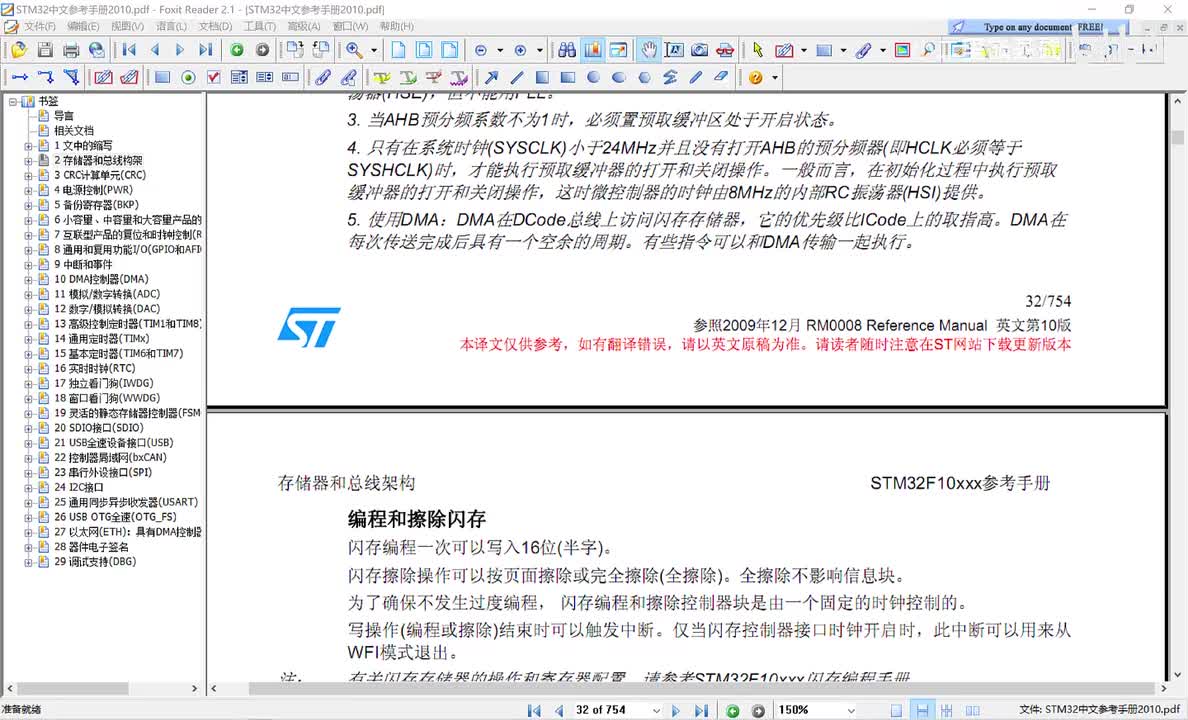Print the document via the printer icon
The height and width of the screenshot is (720, 1188).
[x=70, y=50]
